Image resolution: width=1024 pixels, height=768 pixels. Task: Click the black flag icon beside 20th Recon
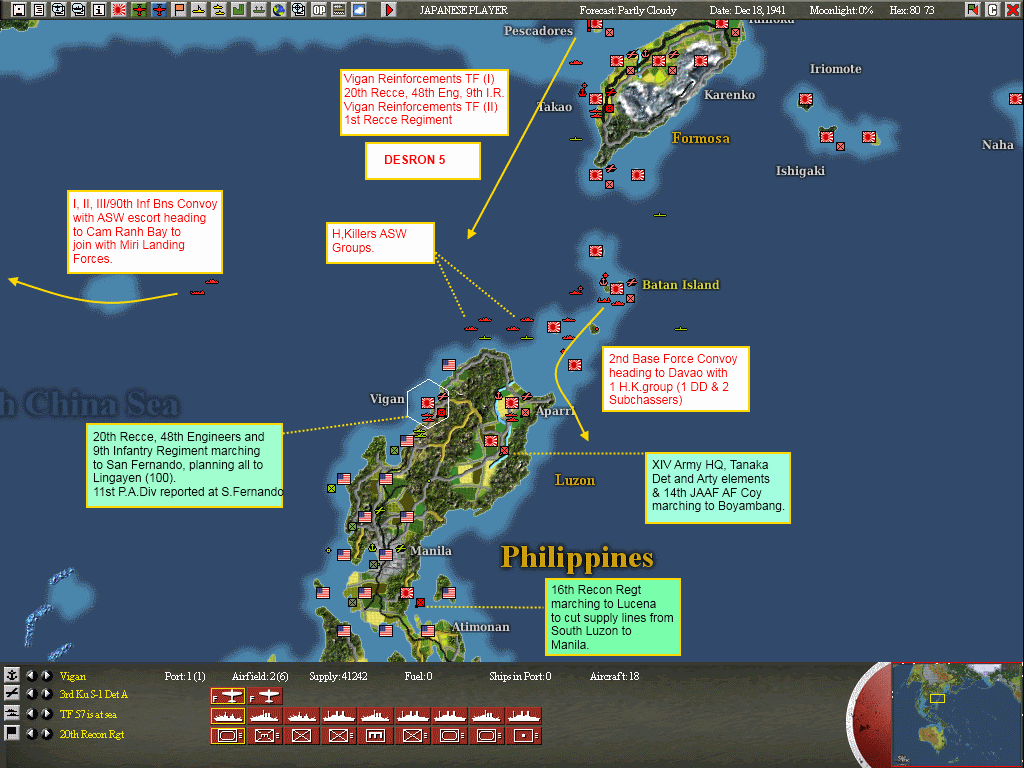(x=12, y=733)
